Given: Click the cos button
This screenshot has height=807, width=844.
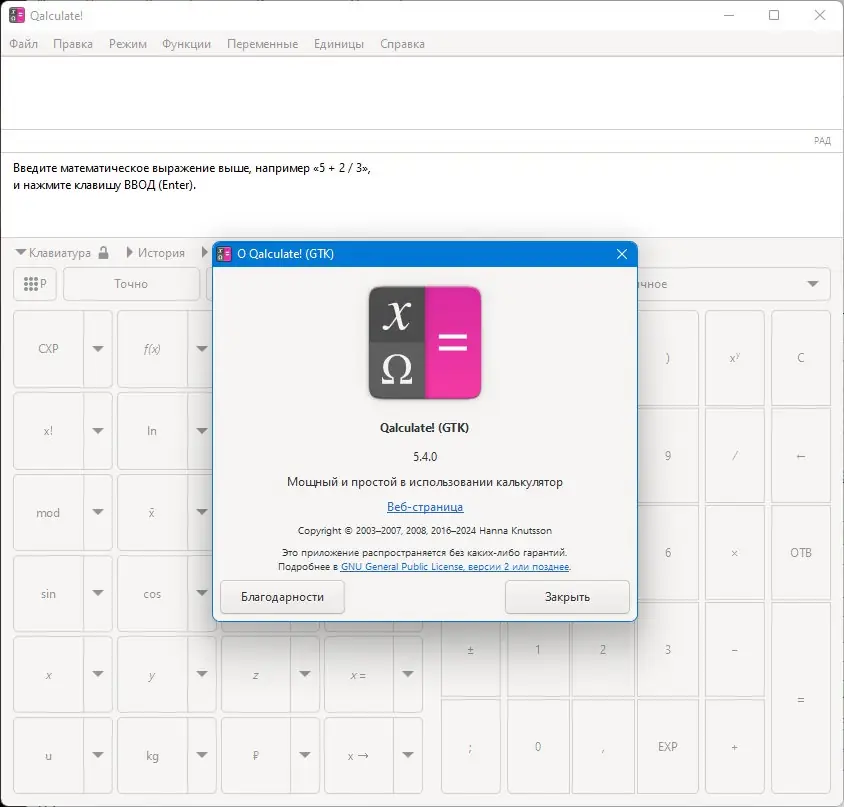Looking at the screenshot, I should 152,594.
